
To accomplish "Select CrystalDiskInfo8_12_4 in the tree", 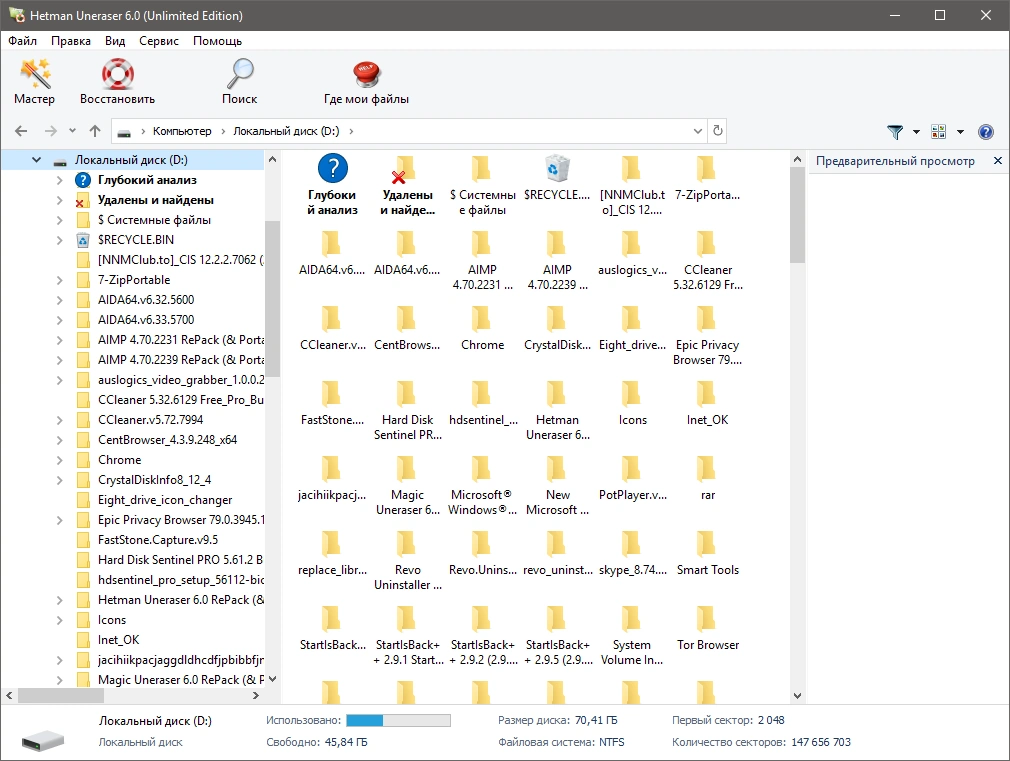I will click(x=154, y=479).
